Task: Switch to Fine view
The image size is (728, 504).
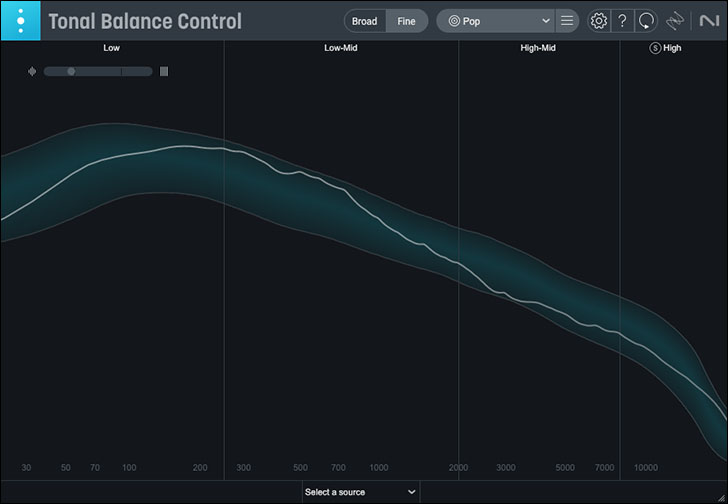Action: coord(406,21)
